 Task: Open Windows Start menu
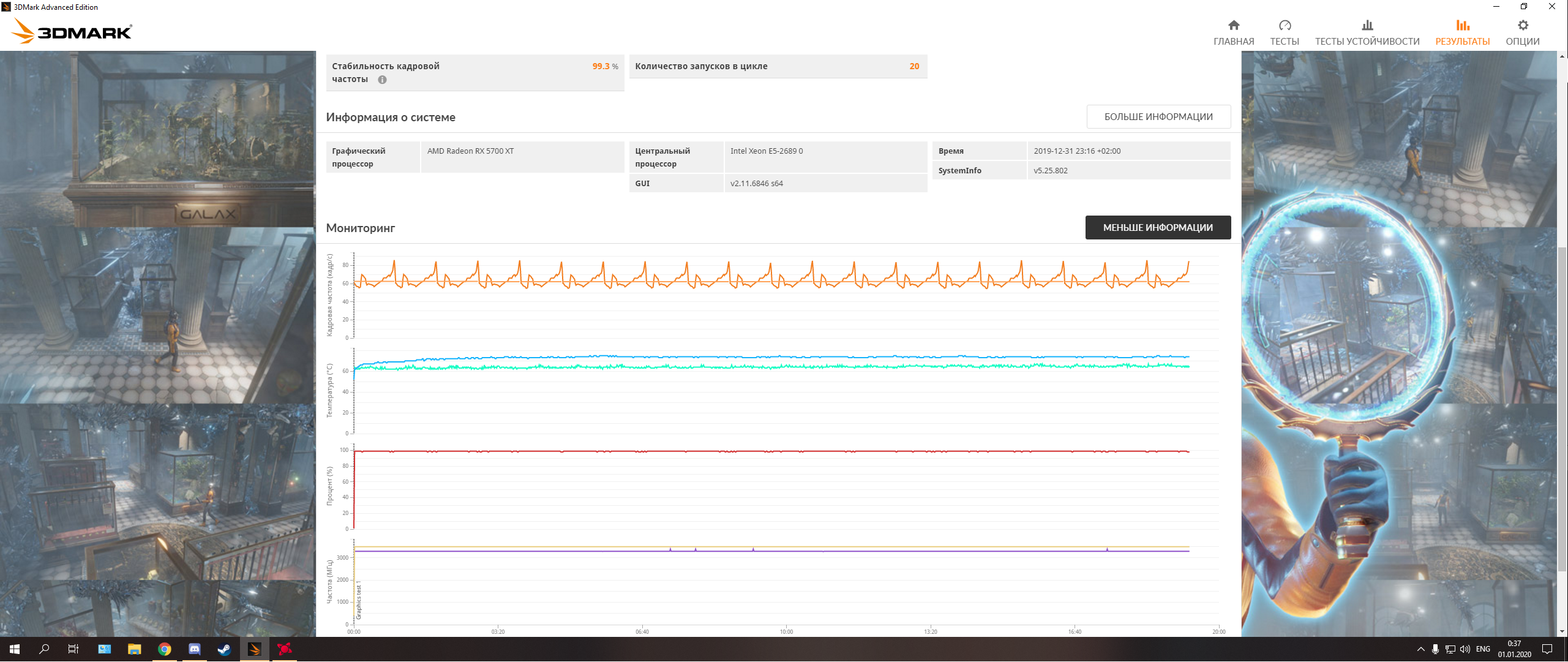click(15, 649)
